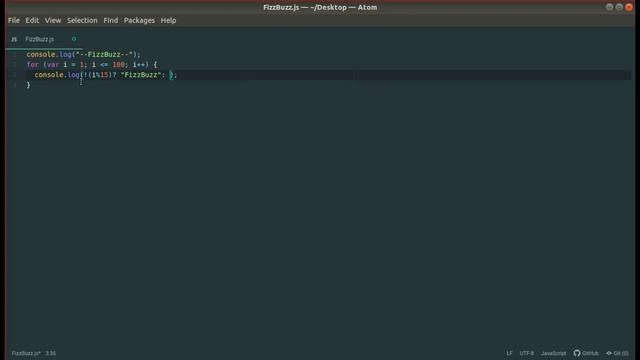Minimize the Atom window
This screenshot has height=360, width=640.
pos(609,7)
